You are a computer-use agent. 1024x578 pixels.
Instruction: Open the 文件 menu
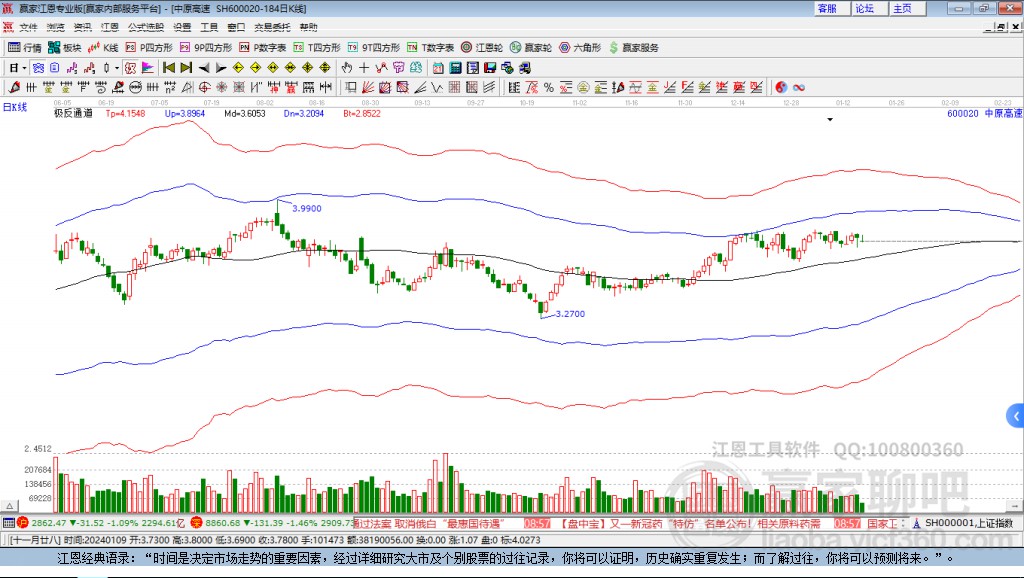(28, 27)
